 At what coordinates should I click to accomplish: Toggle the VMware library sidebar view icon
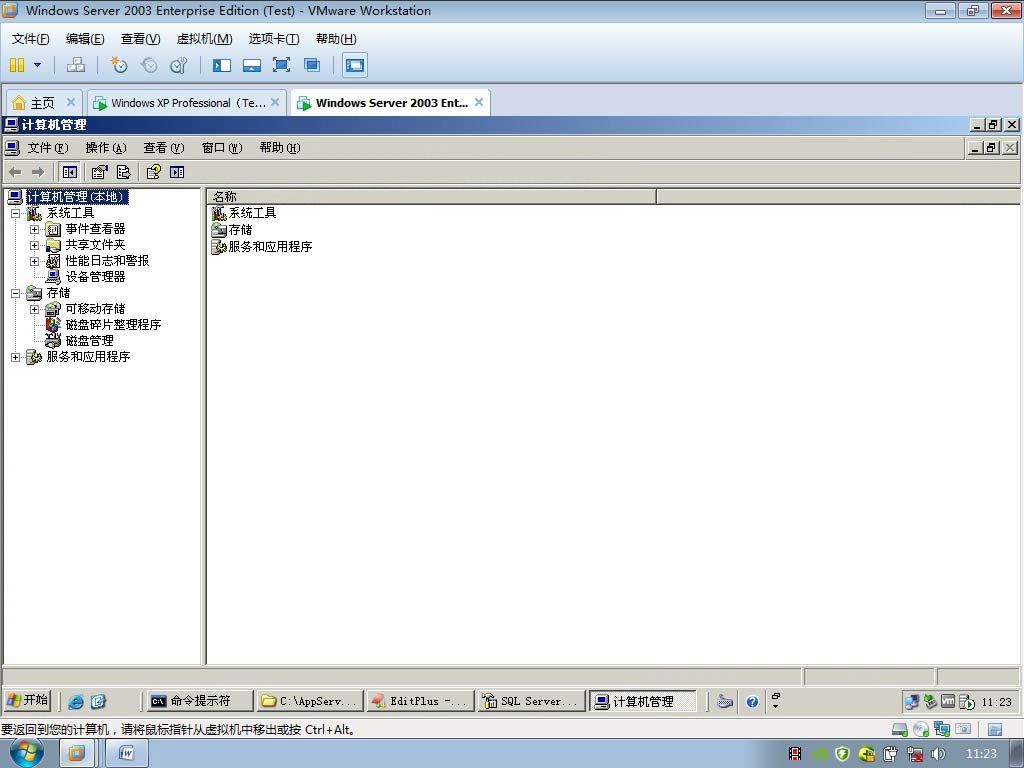pyautogui.click(x=222, y=65)
